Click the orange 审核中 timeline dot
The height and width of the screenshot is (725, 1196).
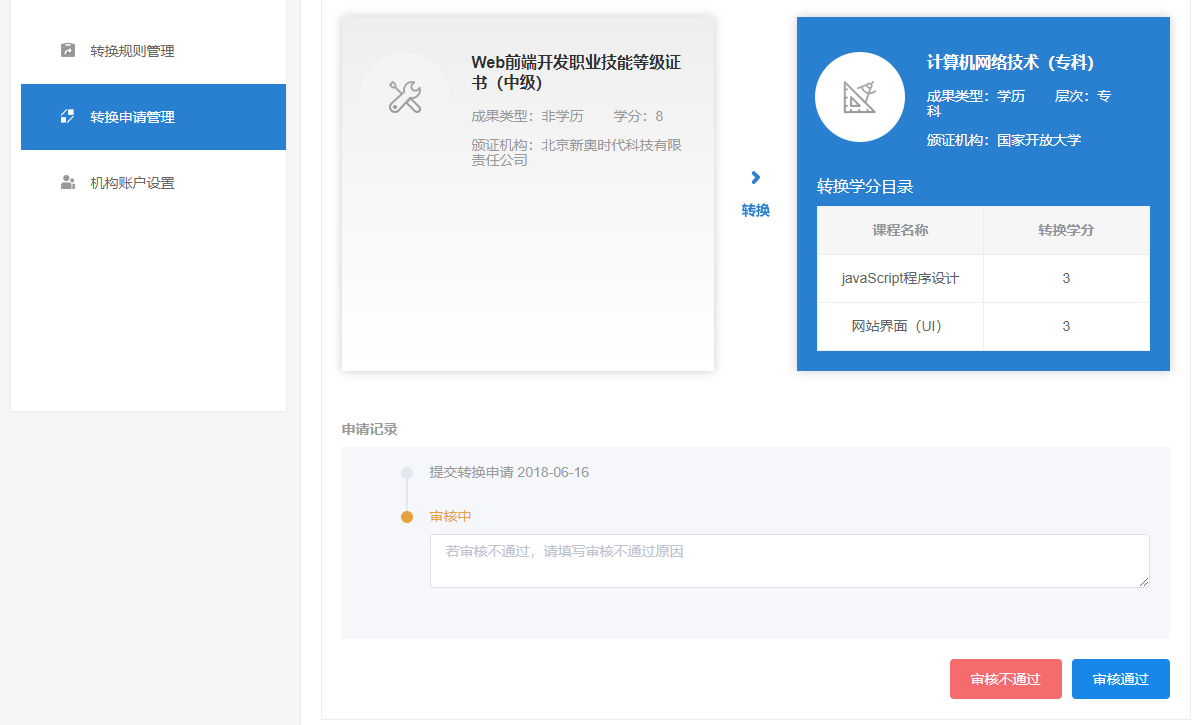point(407,517)
